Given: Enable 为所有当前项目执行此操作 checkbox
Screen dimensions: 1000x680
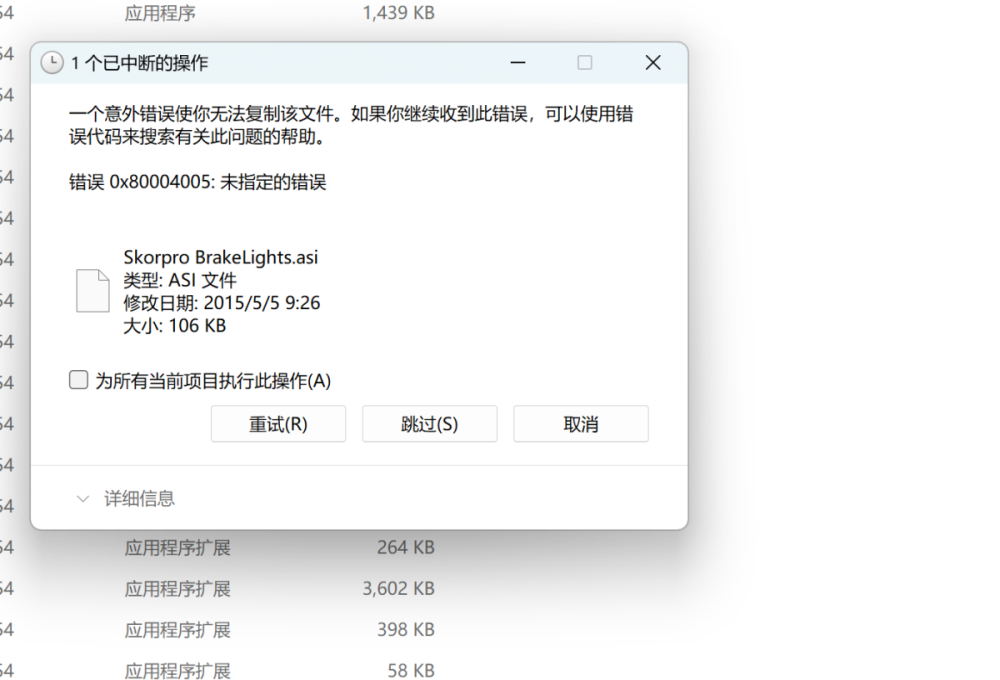Looking at the screenshot, I should tap(78, 379).
